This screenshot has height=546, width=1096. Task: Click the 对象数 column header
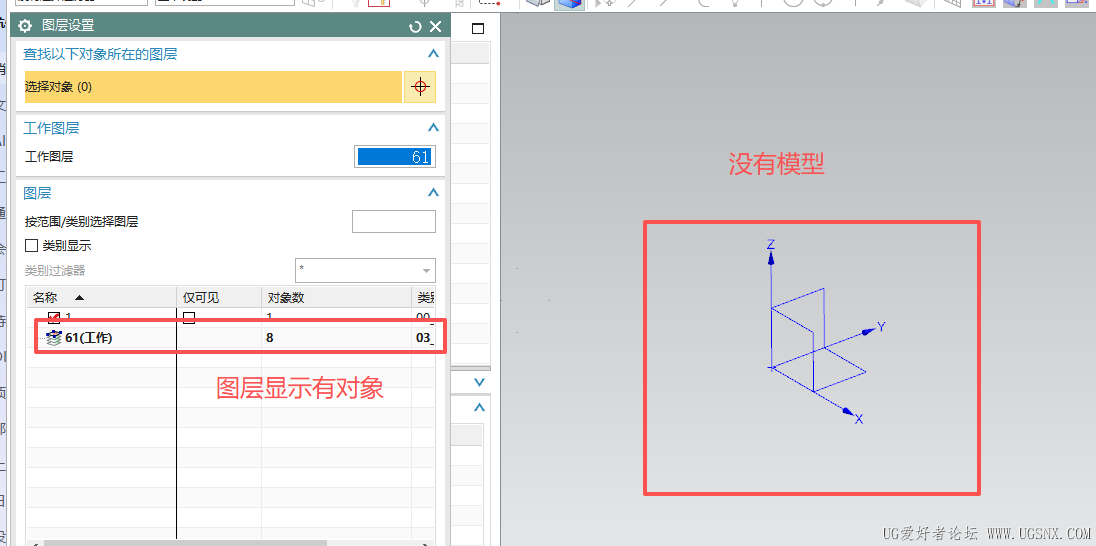(x=336, y=298)
